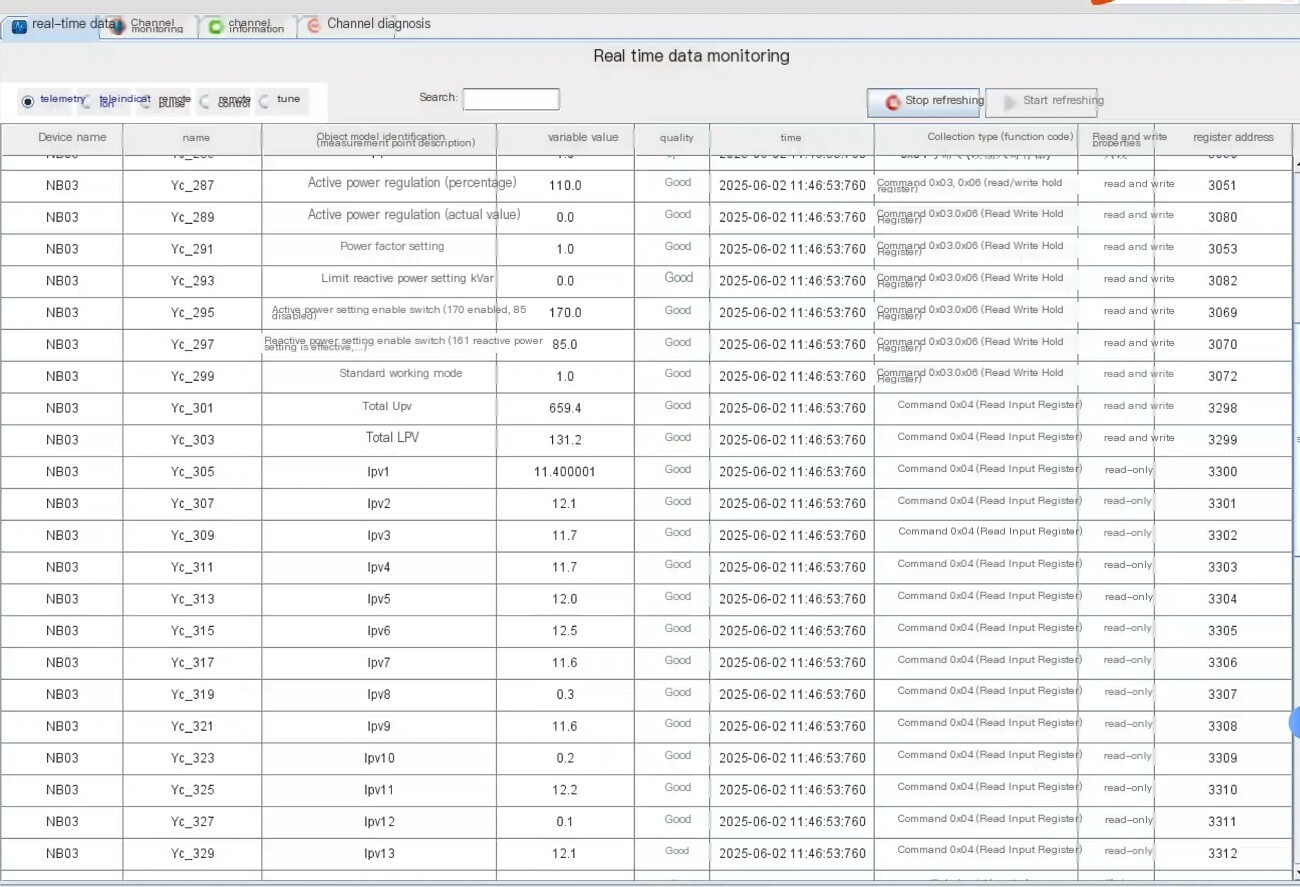Click the green channel information icon
This screenshot has height=887, width=1300.
[216, 27]
